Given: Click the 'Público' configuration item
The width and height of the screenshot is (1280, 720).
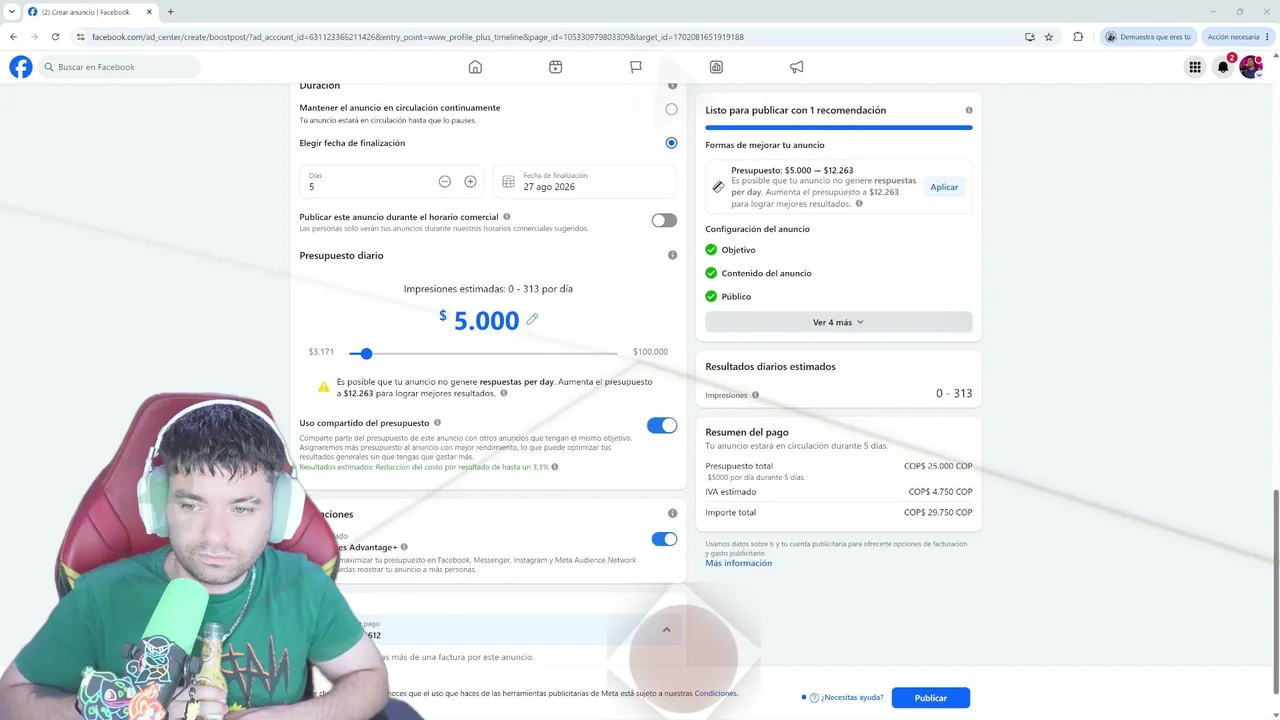Looking at the screenshot, I should pos(736,296).
